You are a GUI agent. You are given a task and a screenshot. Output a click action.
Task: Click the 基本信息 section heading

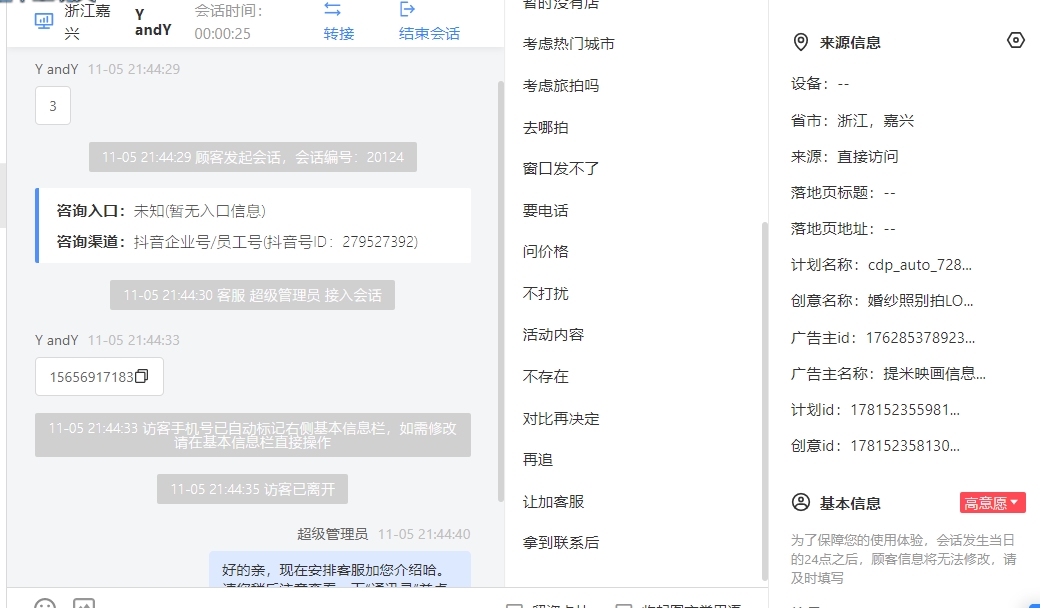click(850, 503)
